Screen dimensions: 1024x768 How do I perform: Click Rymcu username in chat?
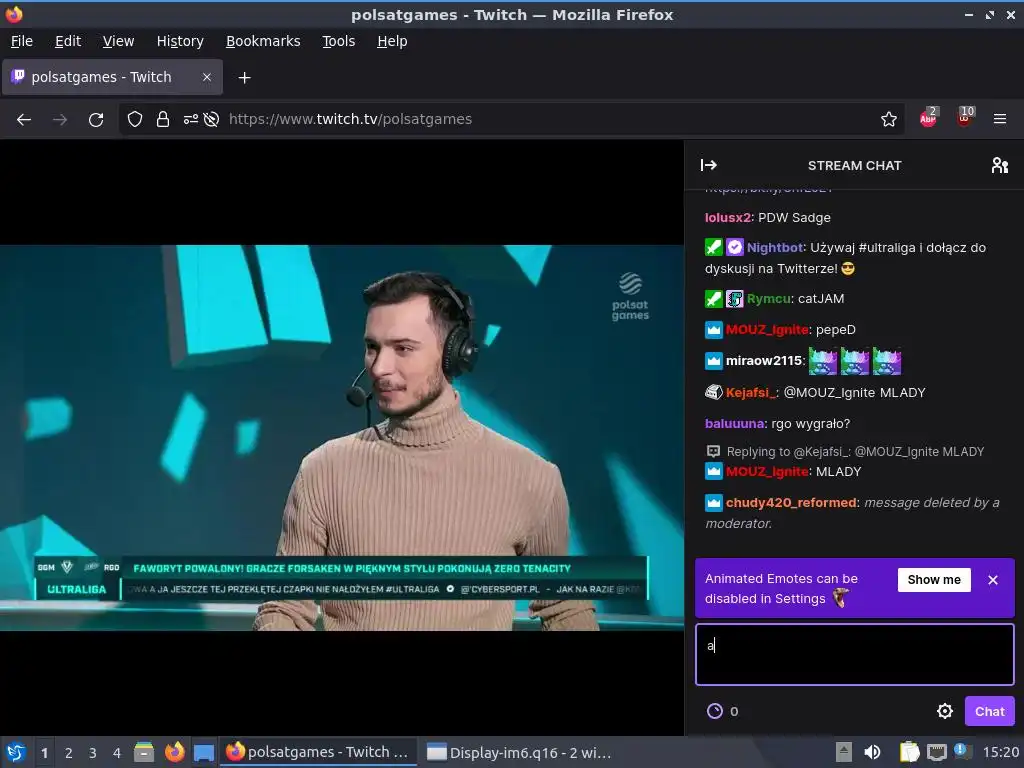pos(769,298)
